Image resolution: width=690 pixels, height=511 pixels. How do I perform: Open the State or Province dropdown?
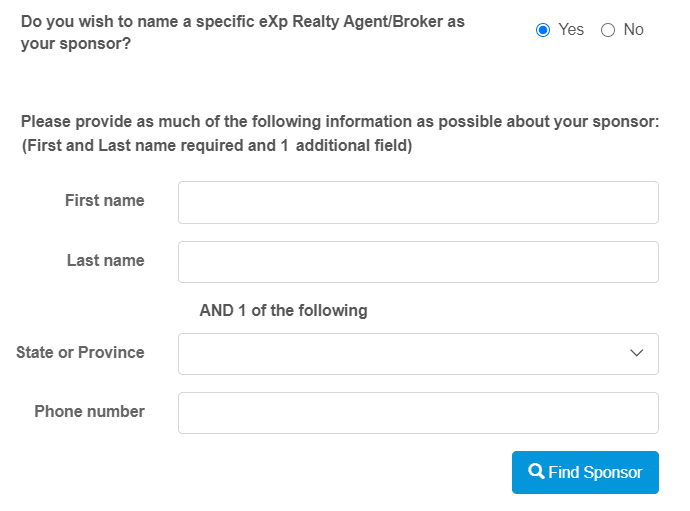coord(400,354)
